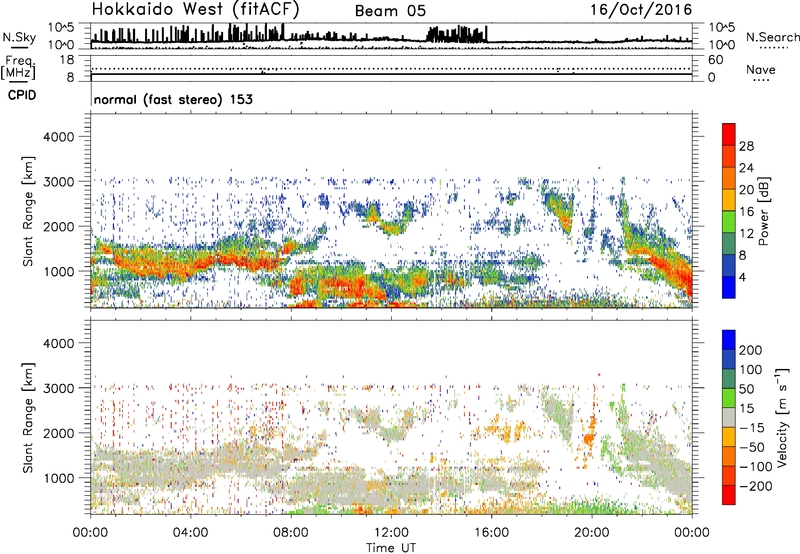Click the 'Nave' legend label
800x554 pixels.
(760, 70)
